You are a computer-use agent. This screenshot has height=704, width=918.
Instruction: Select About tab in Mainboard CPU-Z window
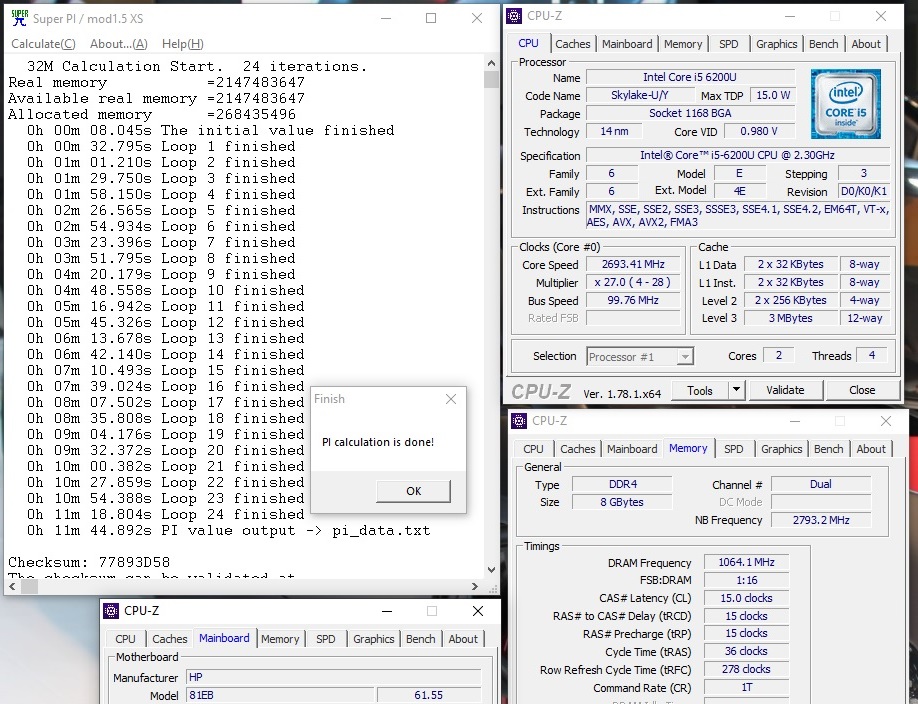463,639
